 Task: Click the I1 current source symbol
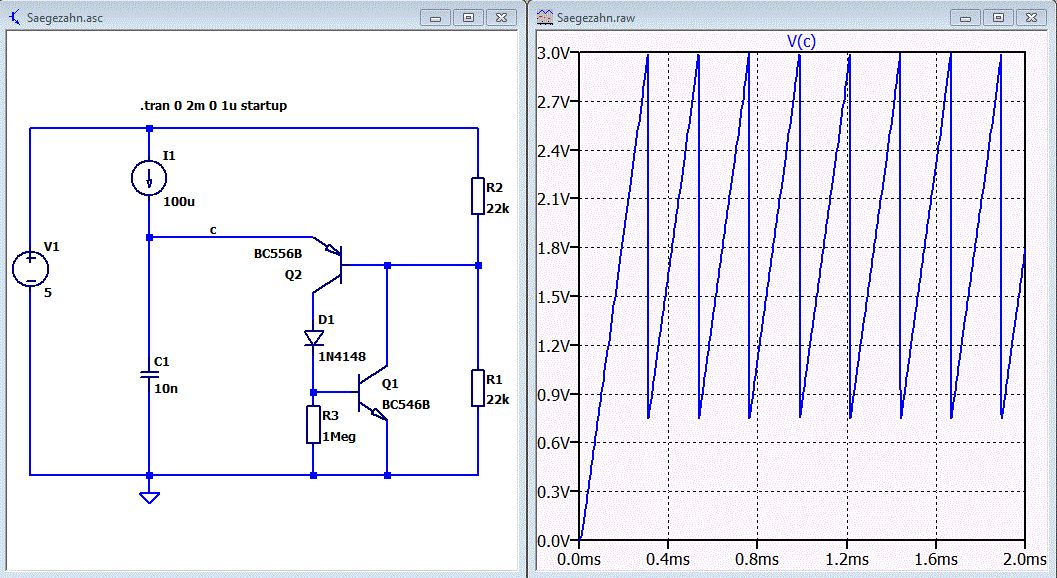click(x=149, y=177)
